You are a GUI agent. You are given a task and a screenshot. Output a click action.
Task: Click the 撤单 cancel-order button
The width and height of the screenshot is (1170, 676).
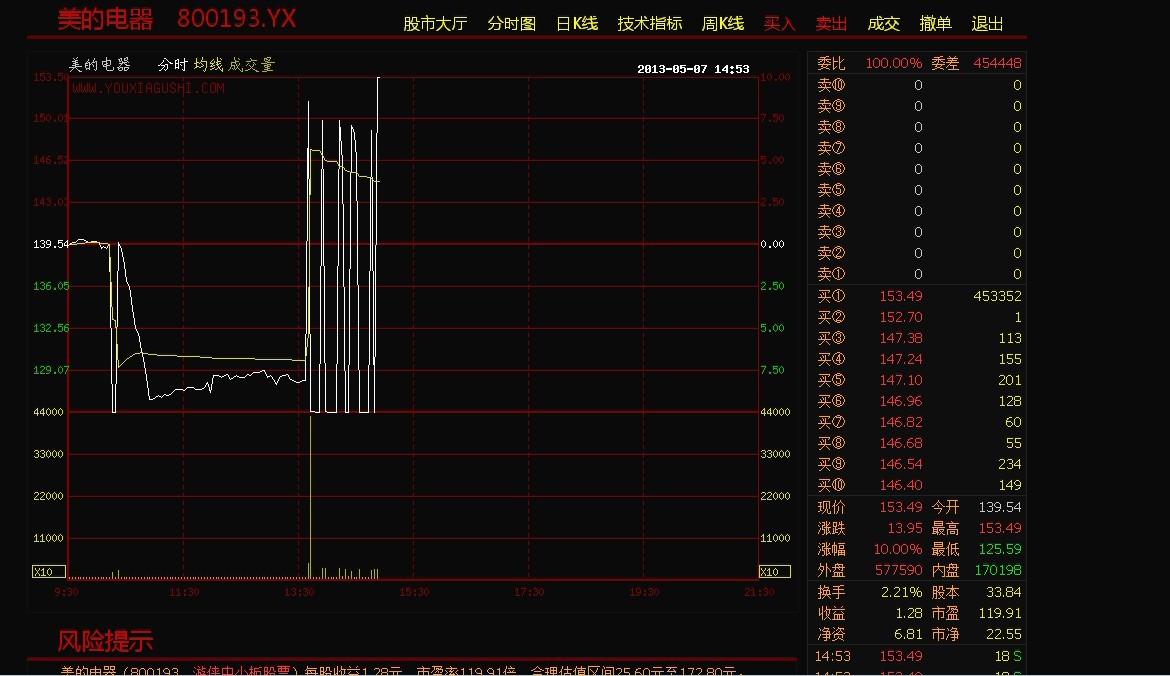[x=935, y=24]
